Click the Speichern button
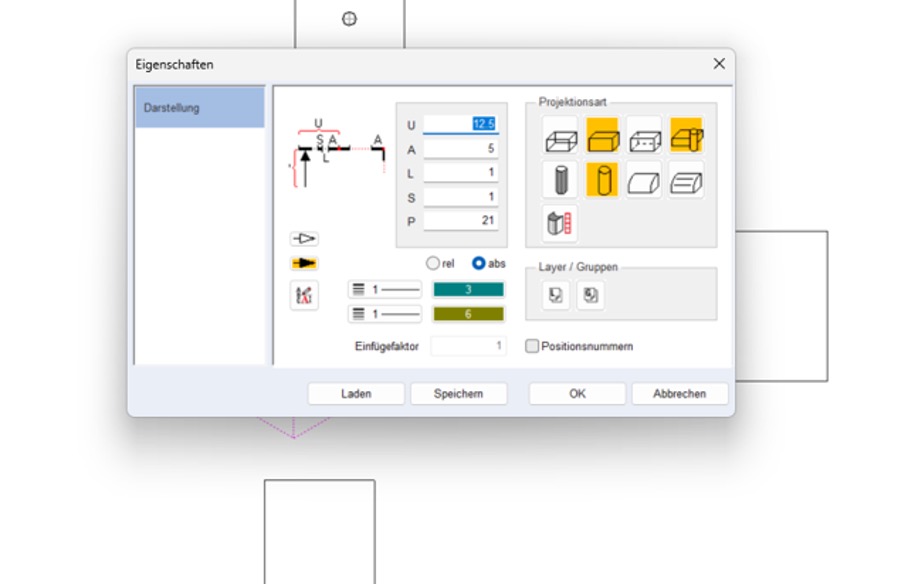The height and width of the screenshot is (584, 908). tap(458, 394)
